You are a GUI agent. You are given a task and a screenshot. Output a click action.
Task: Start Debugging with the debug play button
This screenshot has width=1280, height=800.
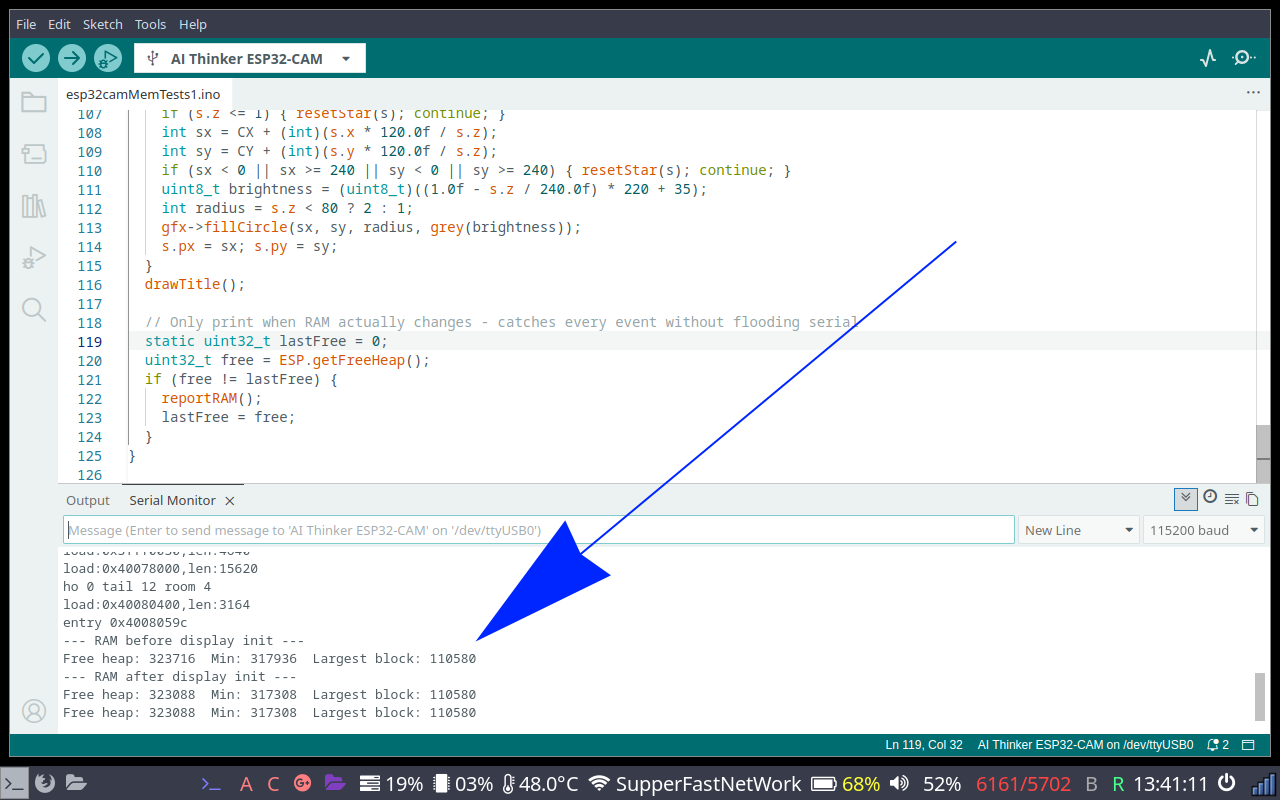point(108,58)
